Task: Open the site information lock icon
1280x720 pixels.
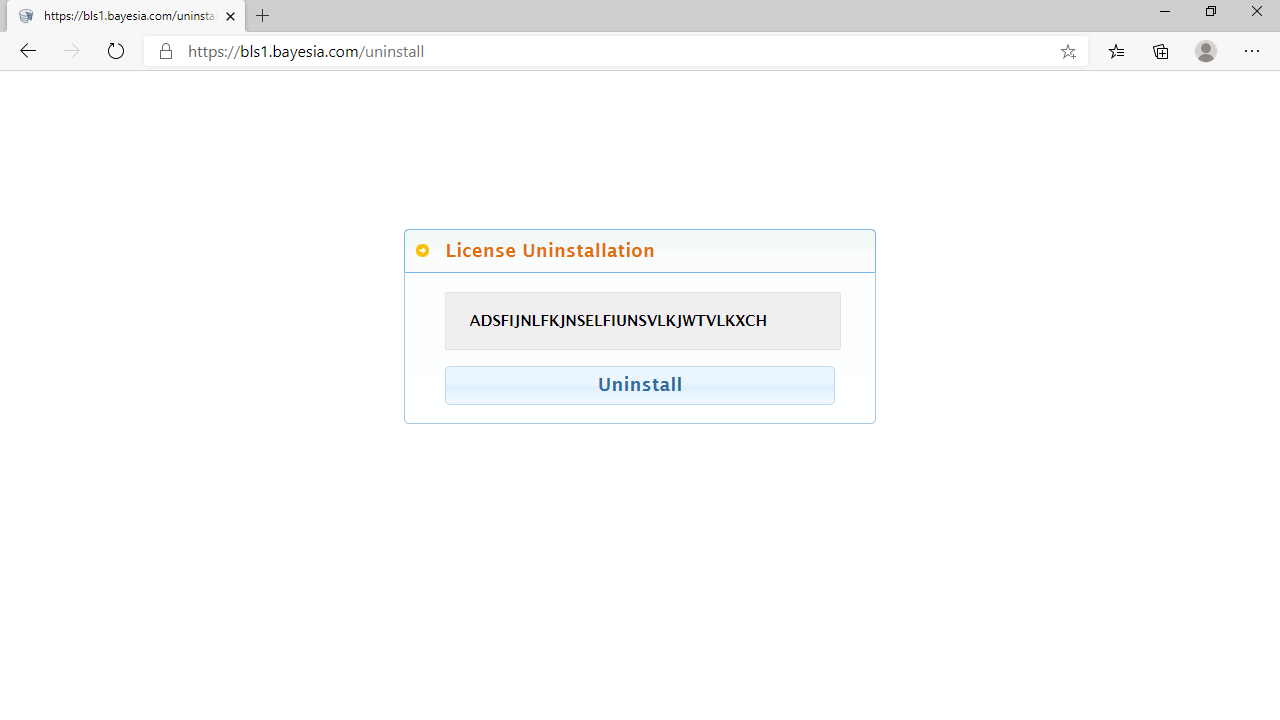Action: 166,51
